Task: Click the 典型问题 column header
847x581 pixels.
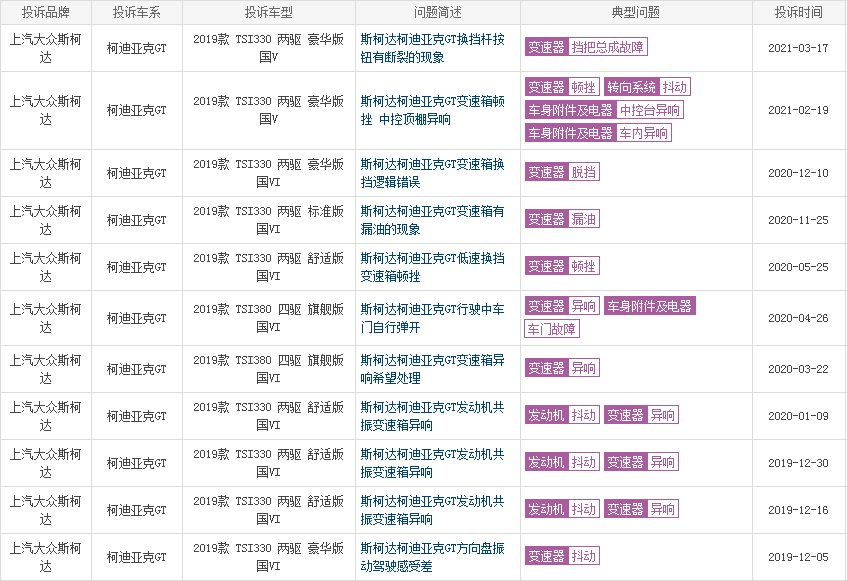Action: (x=636, y=12)
